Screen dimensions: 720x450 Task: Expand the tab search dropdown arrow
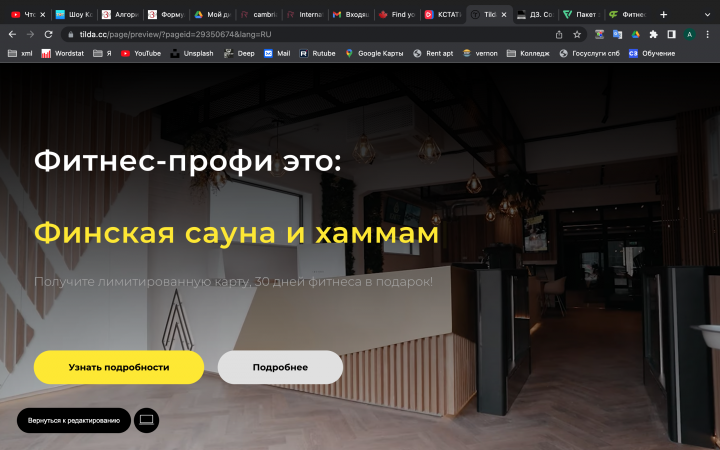pos(707,15)
